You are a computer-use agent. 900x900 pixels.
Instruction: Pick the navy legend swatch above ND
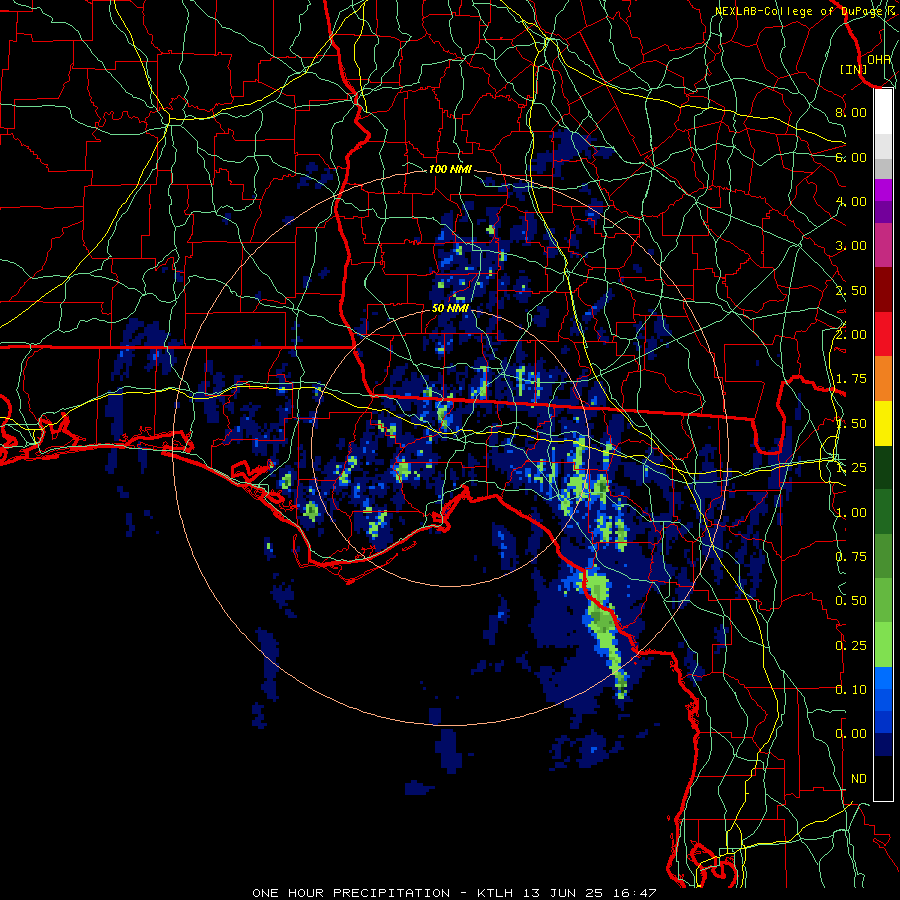coord(883,745)
